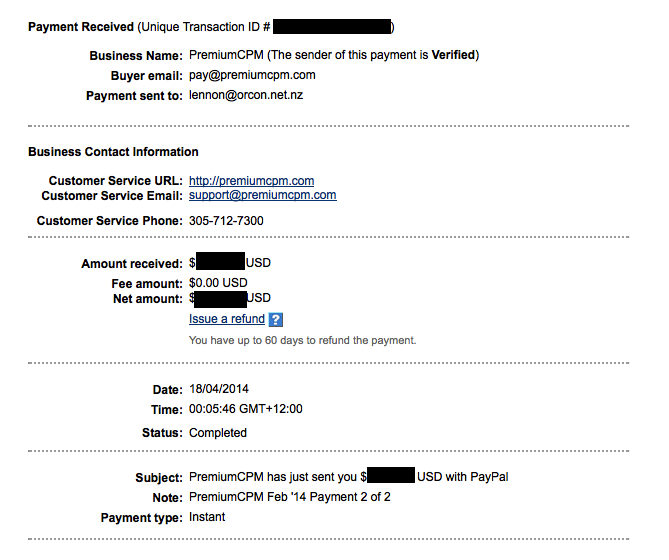Click the Completed status text
The image size is (669, 560).
point(218,433)
